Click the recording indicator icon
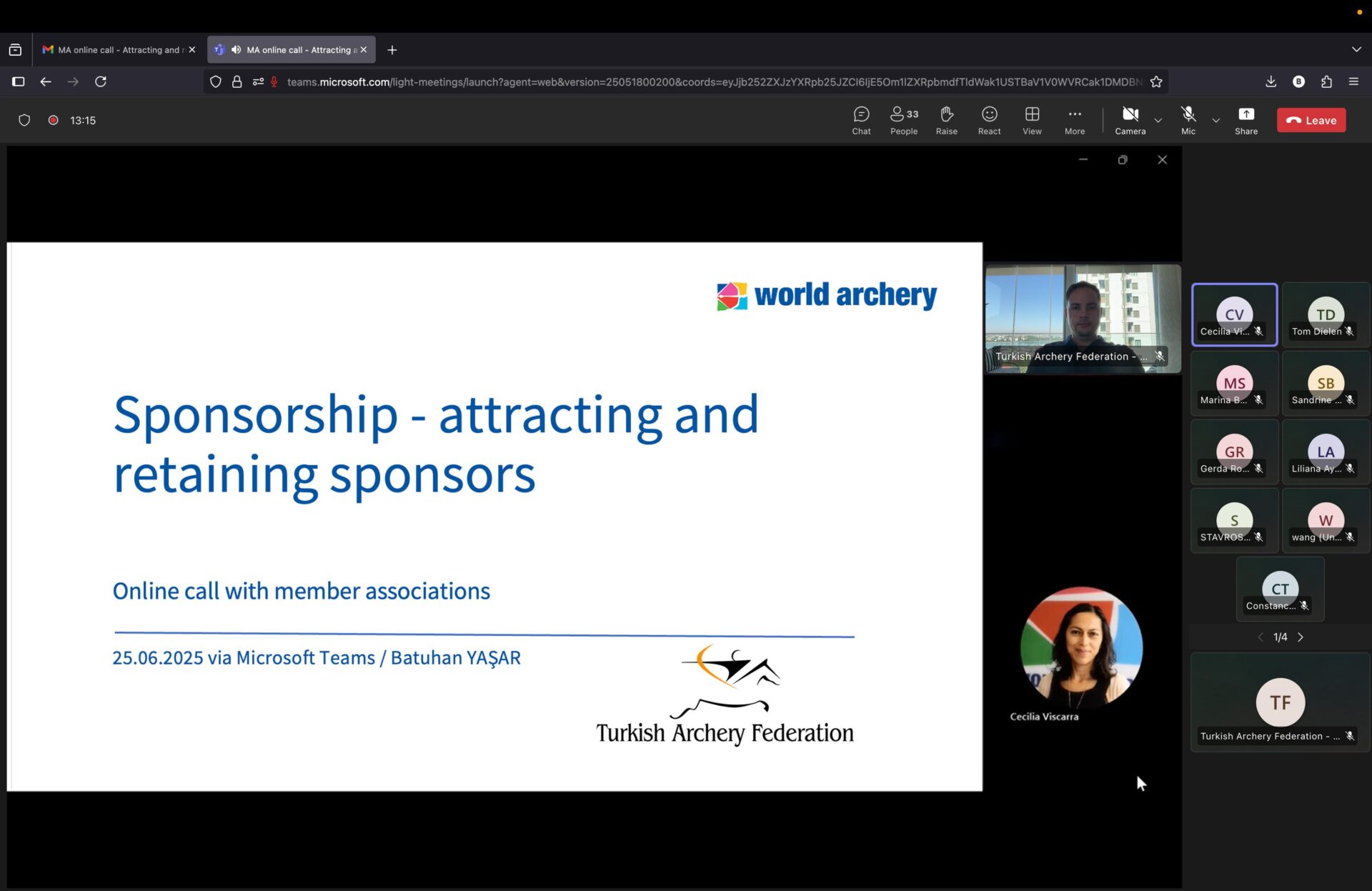 click(53, 120)
